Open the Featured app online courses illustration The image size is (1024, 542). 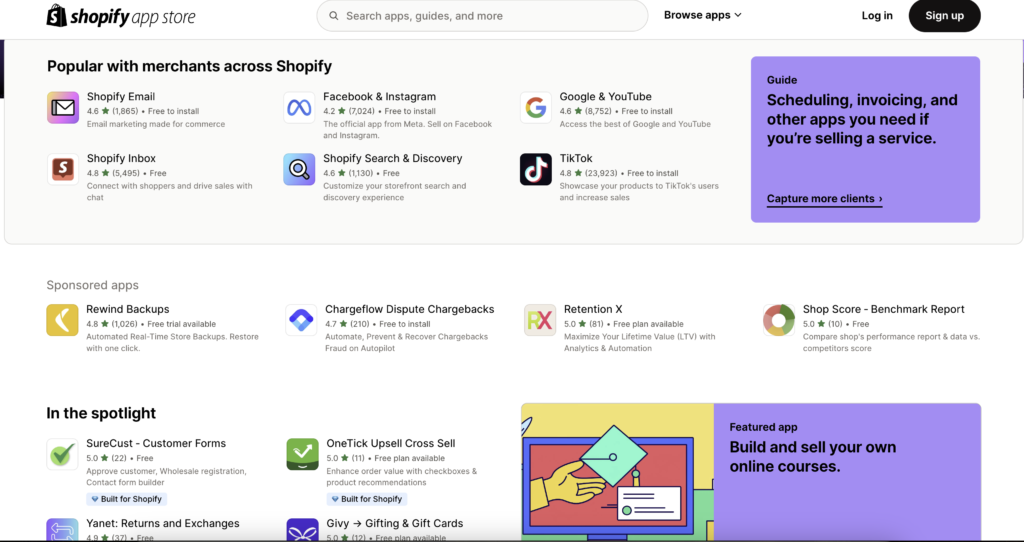(x=617, y=472)
